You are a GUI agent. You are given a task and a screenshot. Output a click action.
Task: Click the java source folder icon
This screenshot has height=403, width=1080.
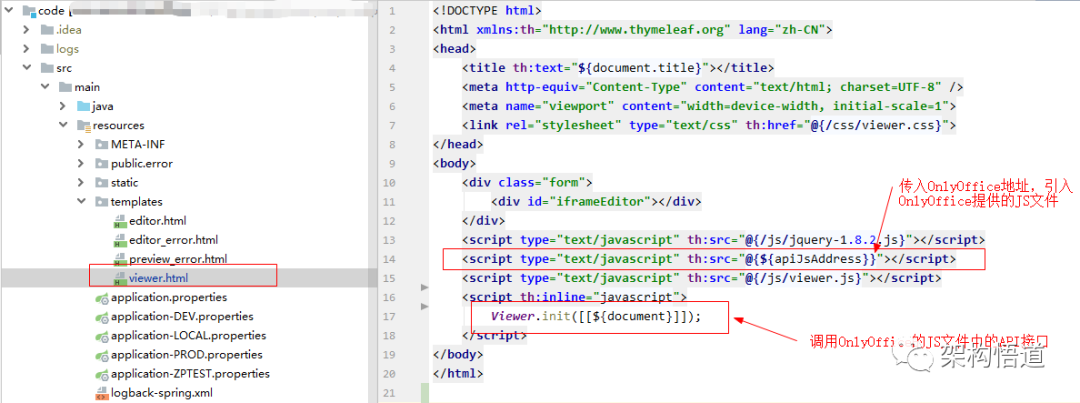83,106
